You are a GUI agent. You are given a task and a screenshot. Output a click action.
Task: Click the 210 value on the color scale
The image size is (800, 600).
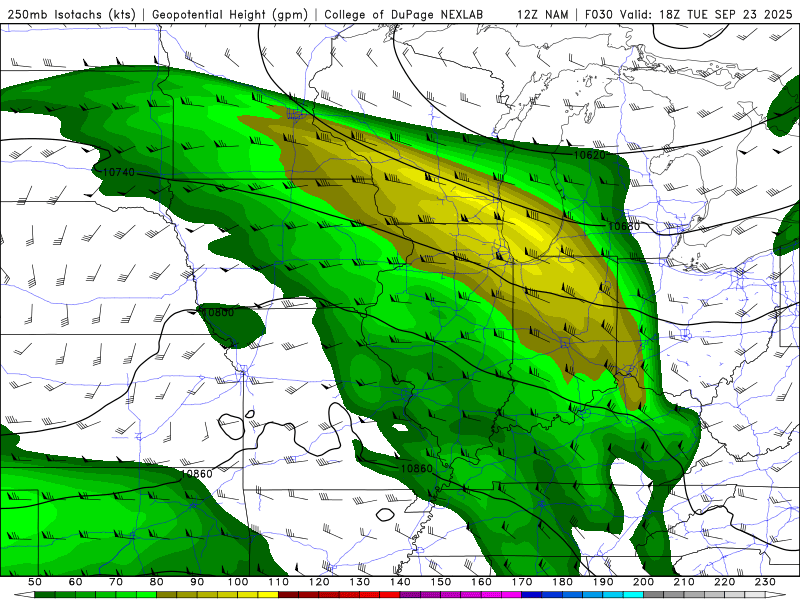pyautogui.click(x=684, y=582)
